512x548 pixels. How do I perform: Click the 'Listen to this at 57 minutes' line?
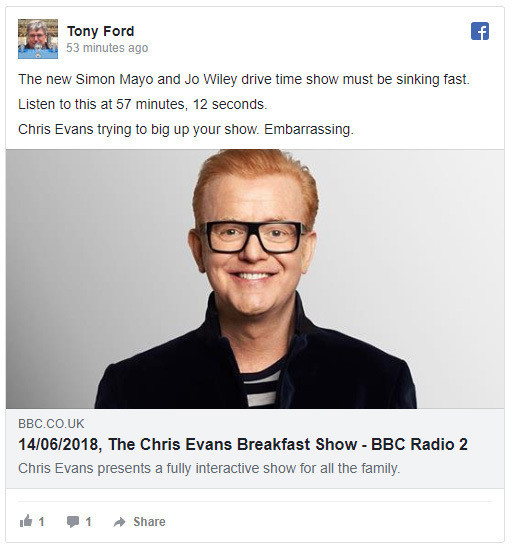143,104
